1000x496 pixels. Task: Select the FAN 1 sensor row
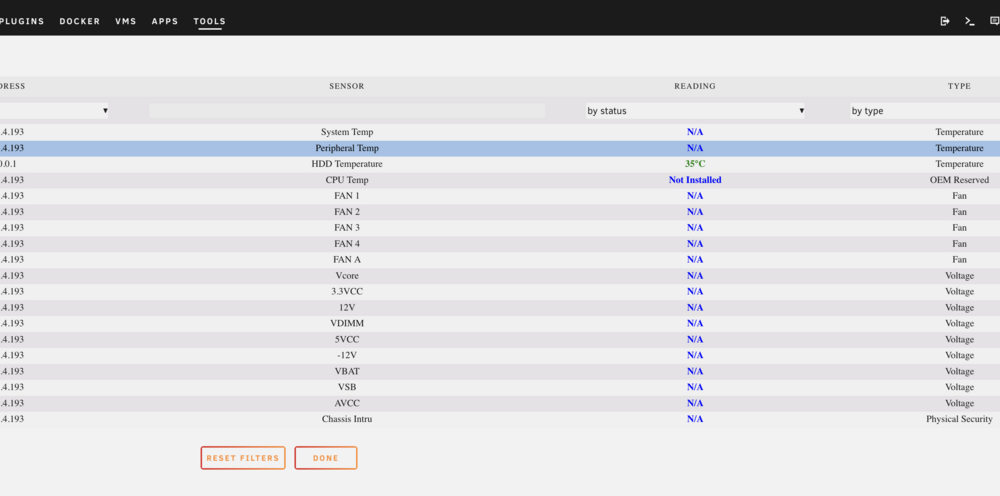point(500,196)
